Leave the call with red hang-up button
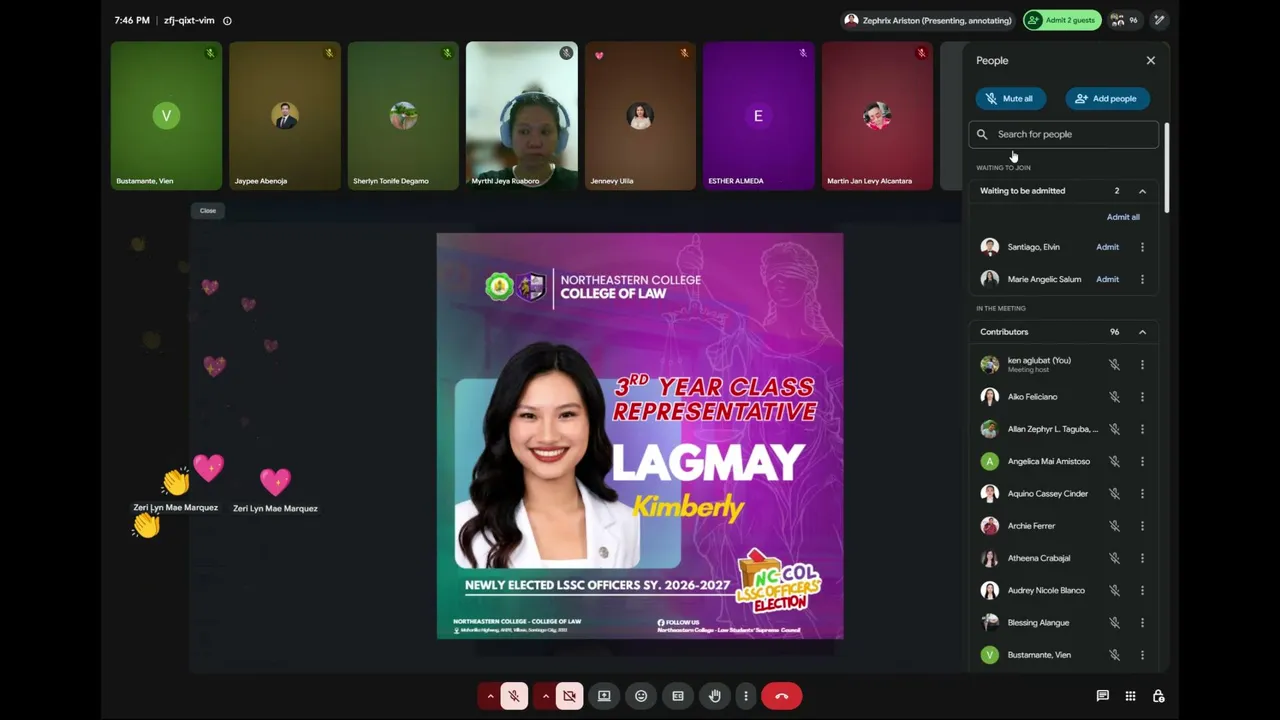Viewport: 1280px width, 720px height. click(782, 696)
